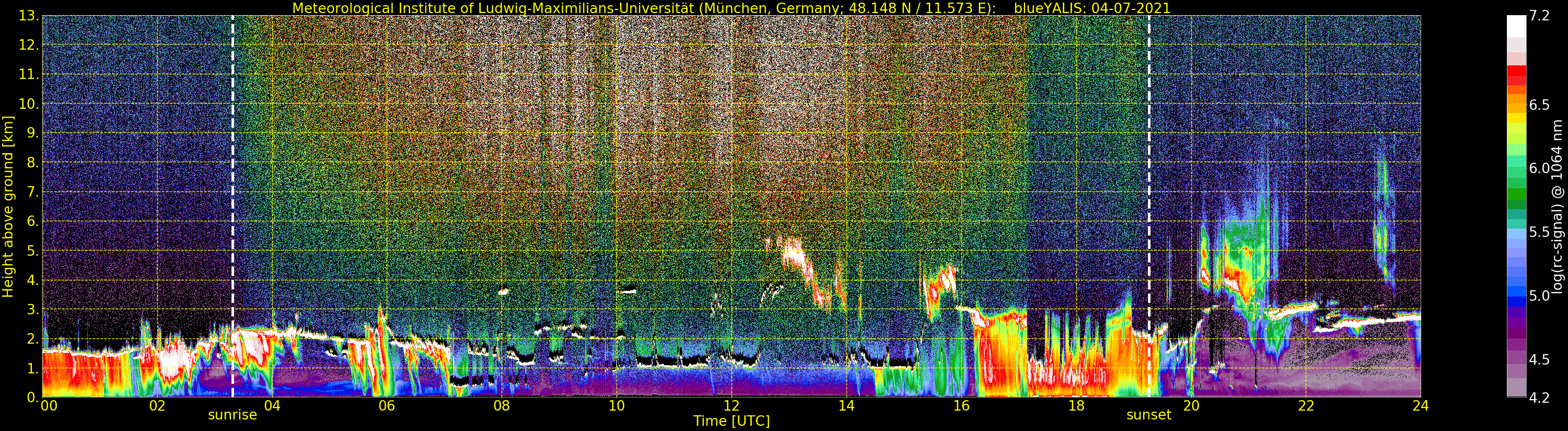The height and width of the screenshot is (431, 1568).
Task: Click the height tick label '13.'
Action: click(29, 16)
